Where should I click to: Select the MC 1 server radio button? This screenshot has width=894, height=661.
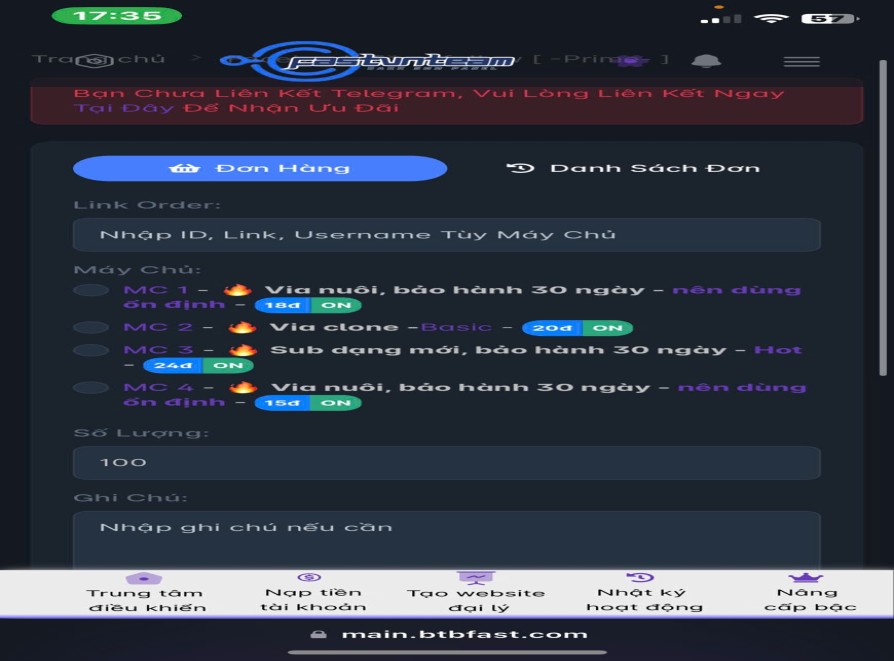coord(91,290)
